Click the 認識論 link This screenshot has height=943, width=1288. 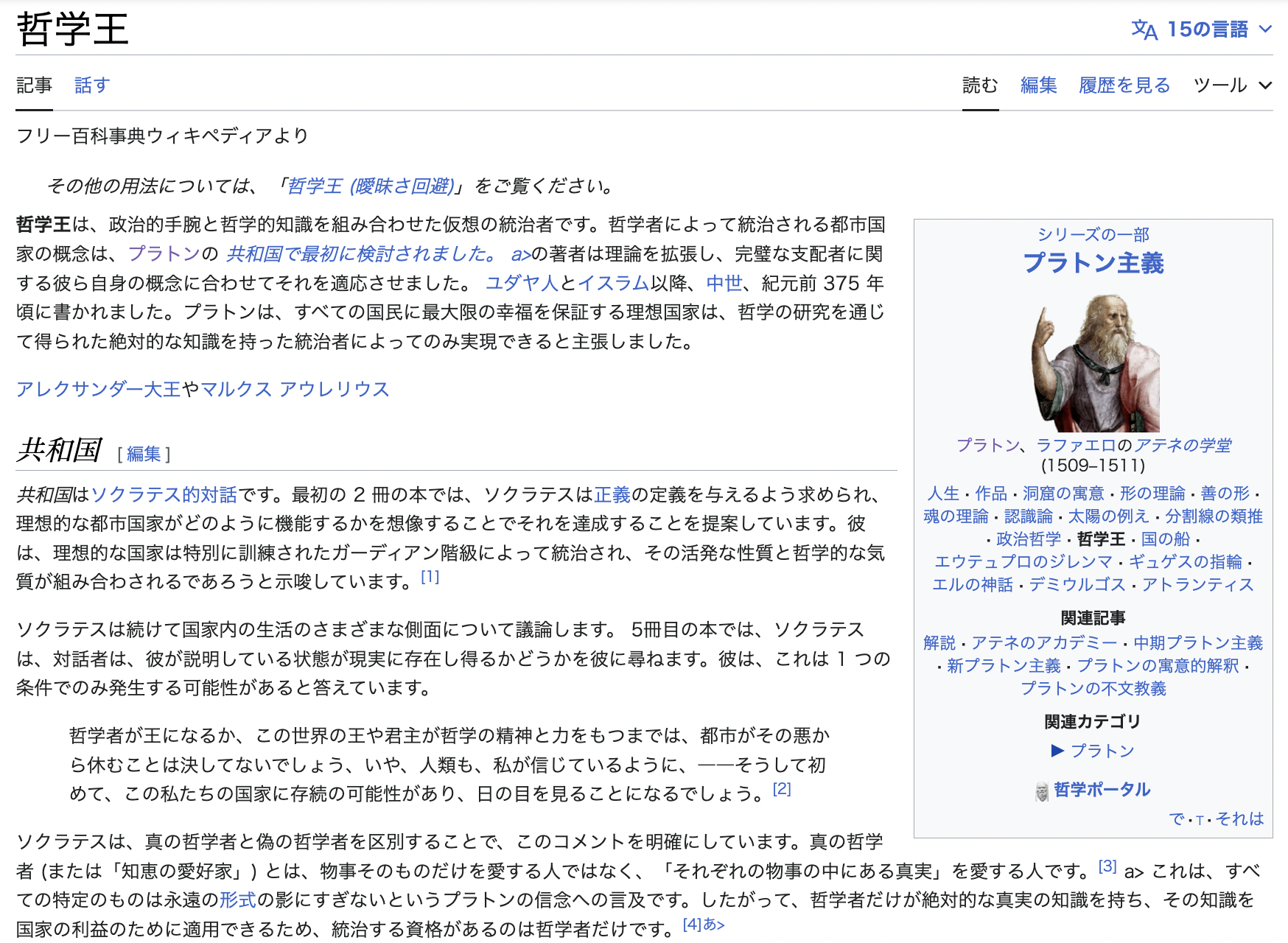(1029, 516)
